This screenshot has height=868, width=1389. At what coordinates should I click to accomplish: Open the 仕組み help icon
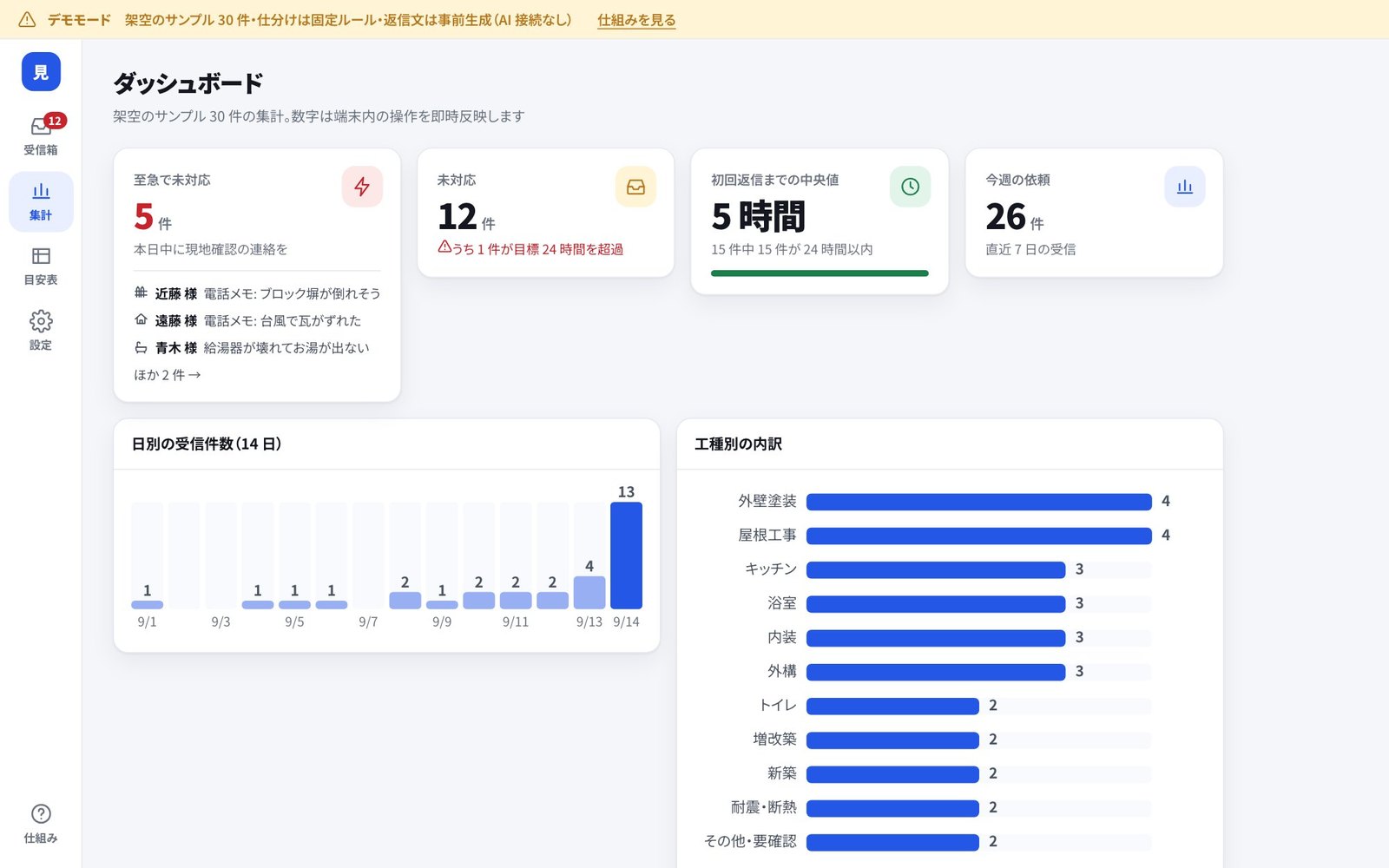click(x=41, y=813)
